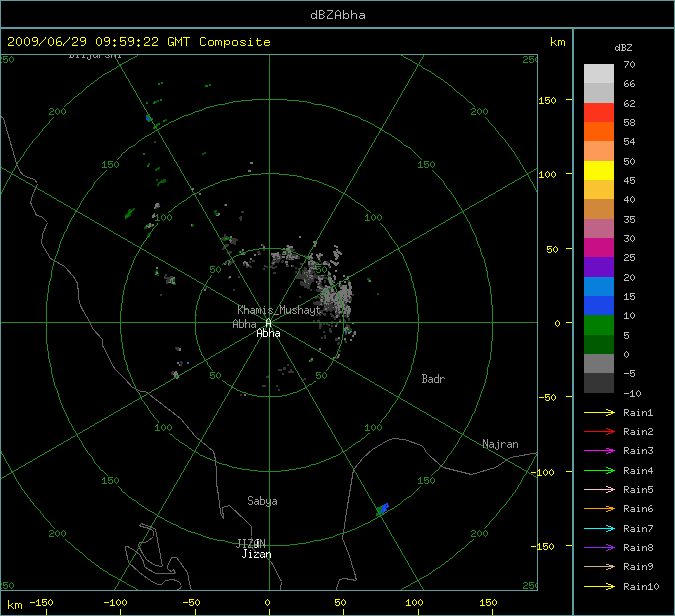Select the purple 20-25 dBZ swatch
This screenshot has height=616, width=675.
pyautogui.click(x=599, y=267)
